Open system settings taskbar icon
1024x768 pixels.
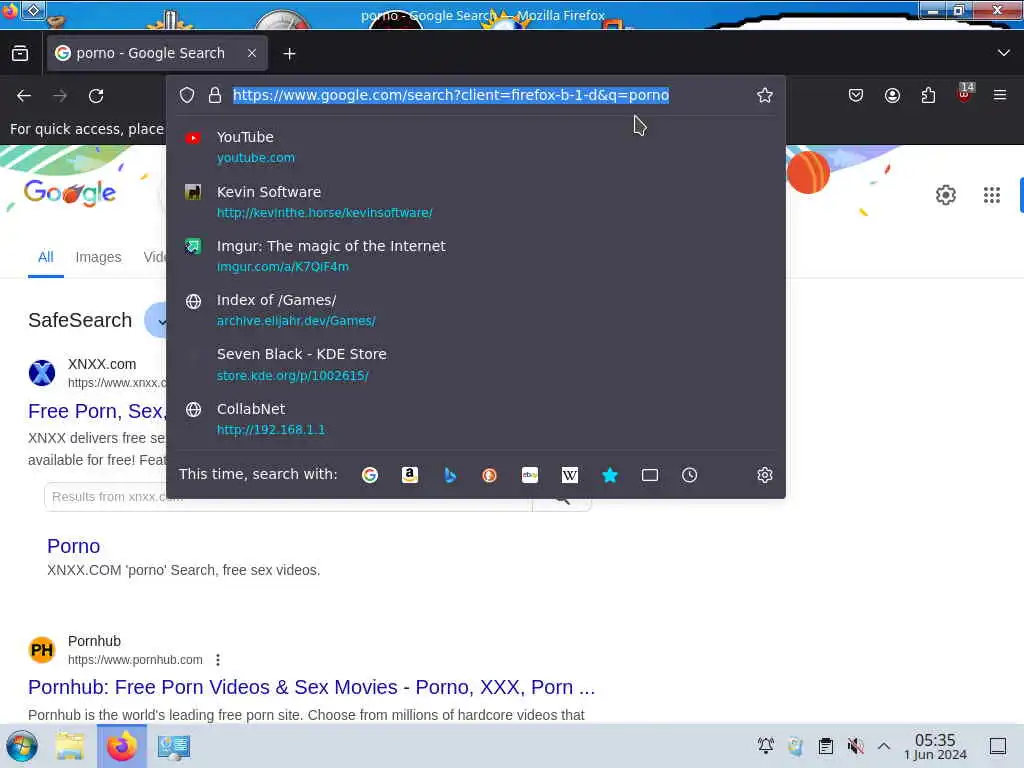(x=174, y=746)
